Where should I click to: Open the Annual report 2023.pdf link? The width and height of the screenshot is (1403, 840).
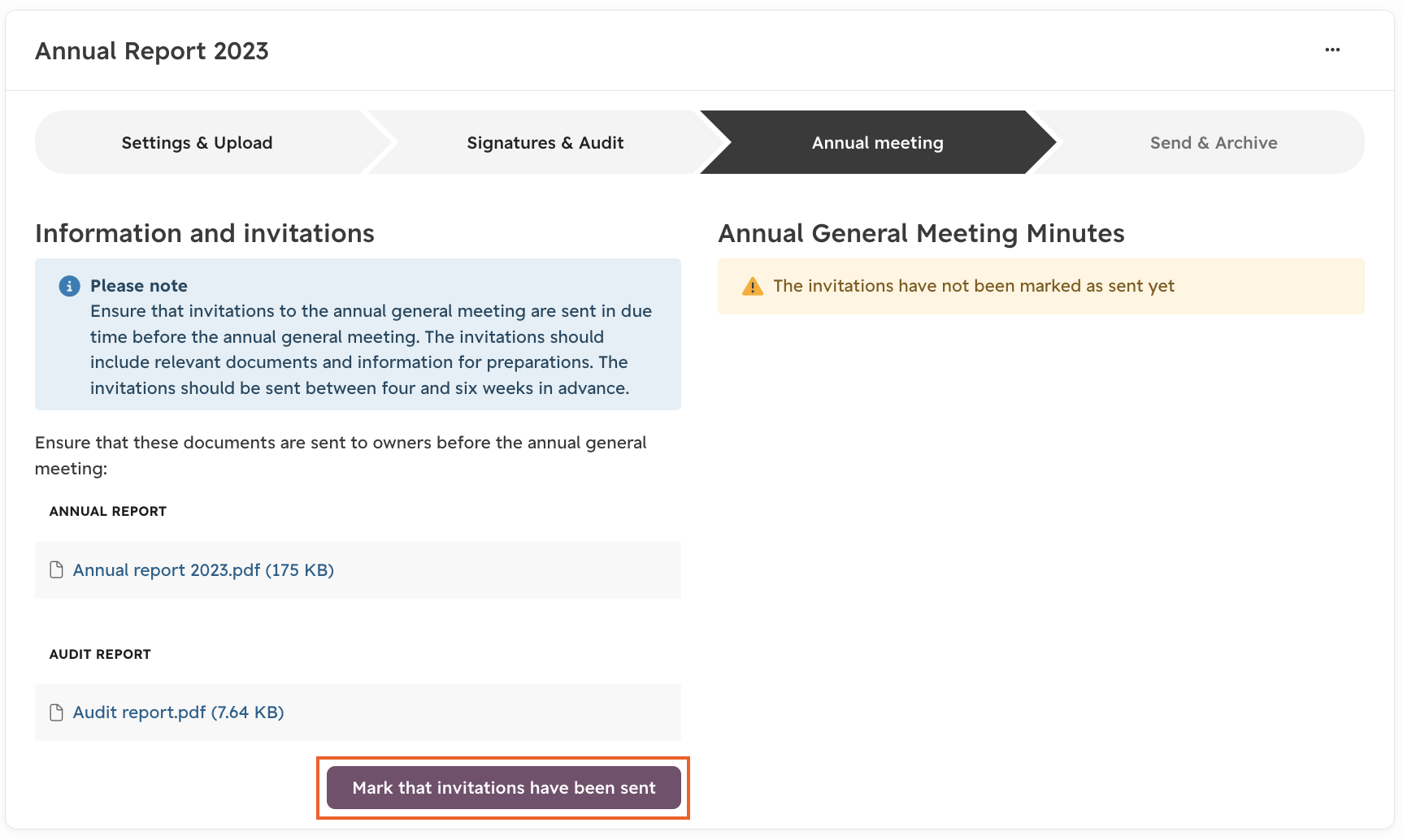203,569
